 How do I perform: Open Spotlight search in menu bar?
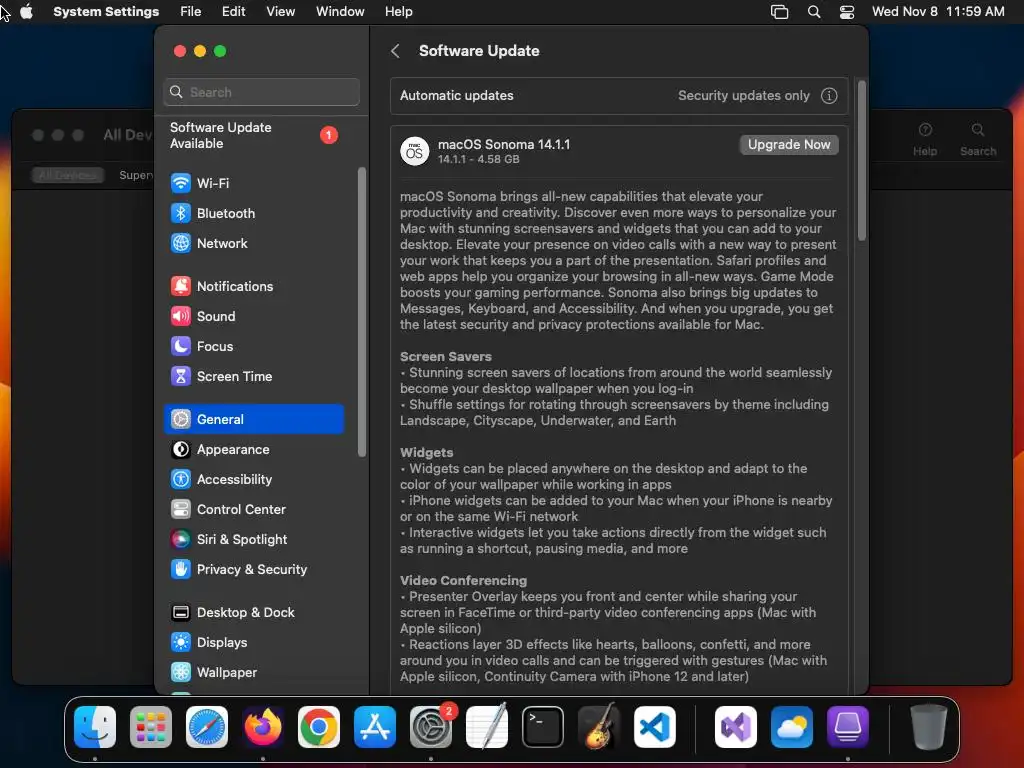click(x=814, y=12)
